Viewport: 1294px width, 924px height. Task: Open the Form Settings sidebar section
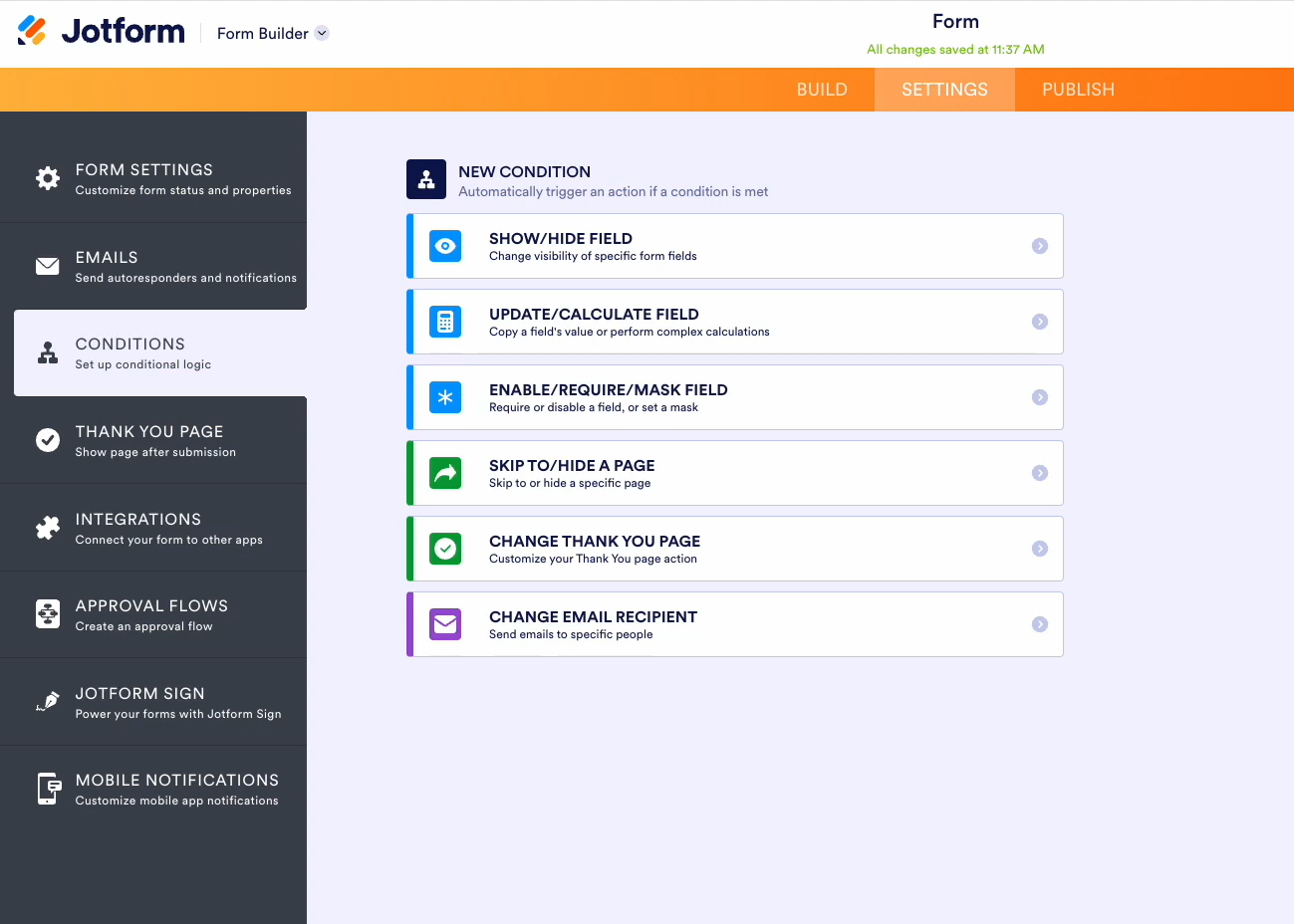153,179
